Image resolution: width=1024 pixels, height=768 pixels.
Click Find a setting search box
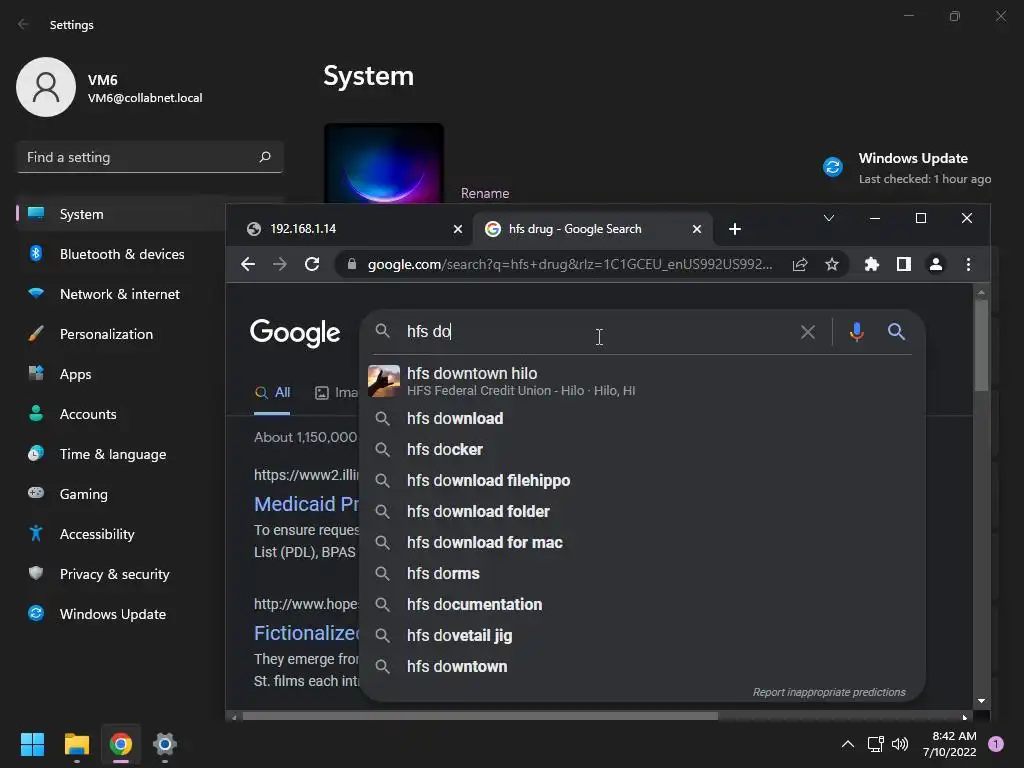150,157
